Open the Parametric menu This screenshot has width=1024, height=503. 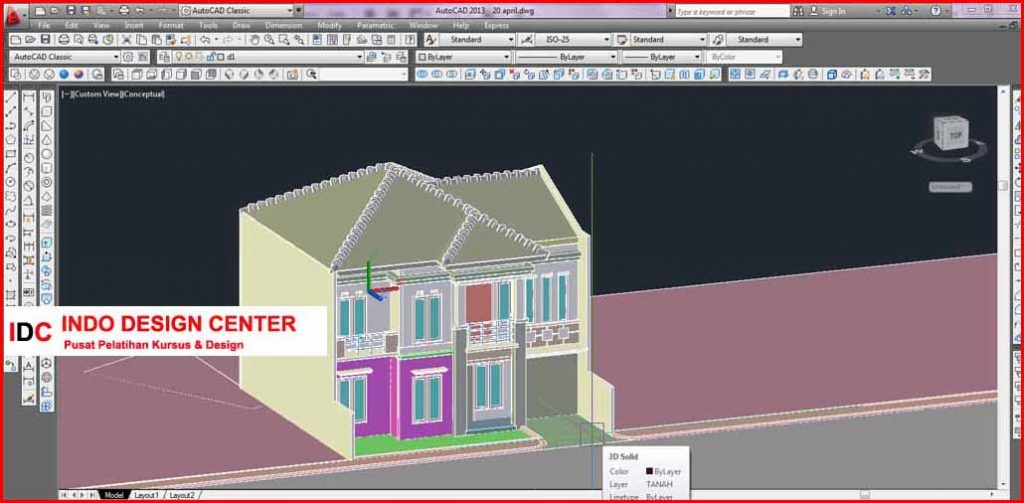(x=375, y=25)
